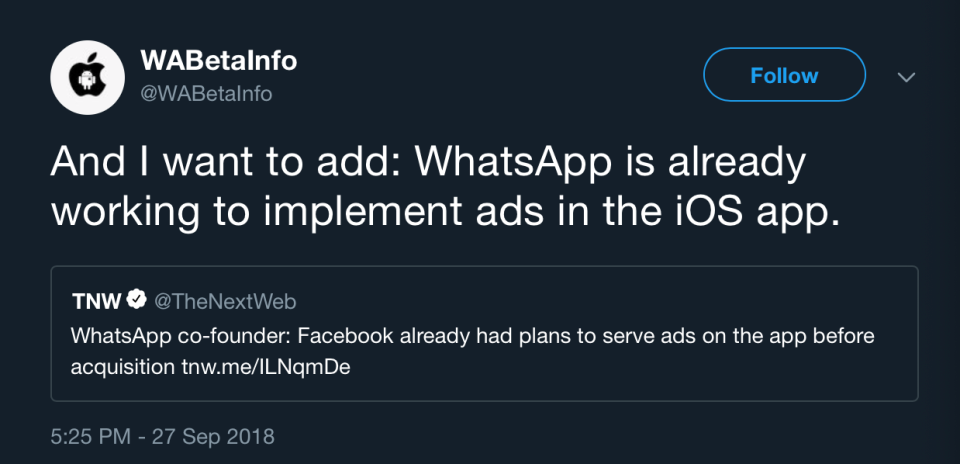Open the 5:25 PM tweet timestamp
960x464 pixels.
point(90,436)
